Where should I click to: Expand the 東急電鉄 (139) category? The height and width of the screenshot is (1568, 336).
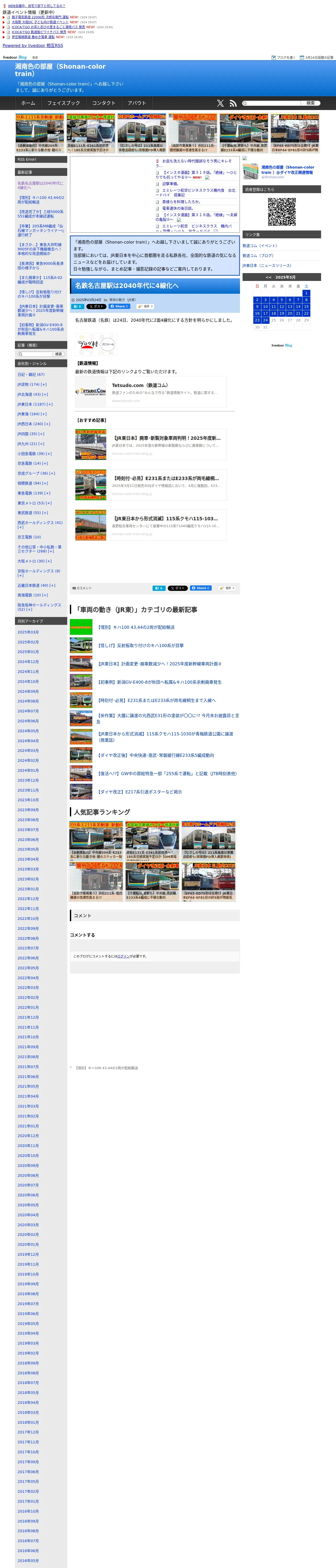[48, 493]
